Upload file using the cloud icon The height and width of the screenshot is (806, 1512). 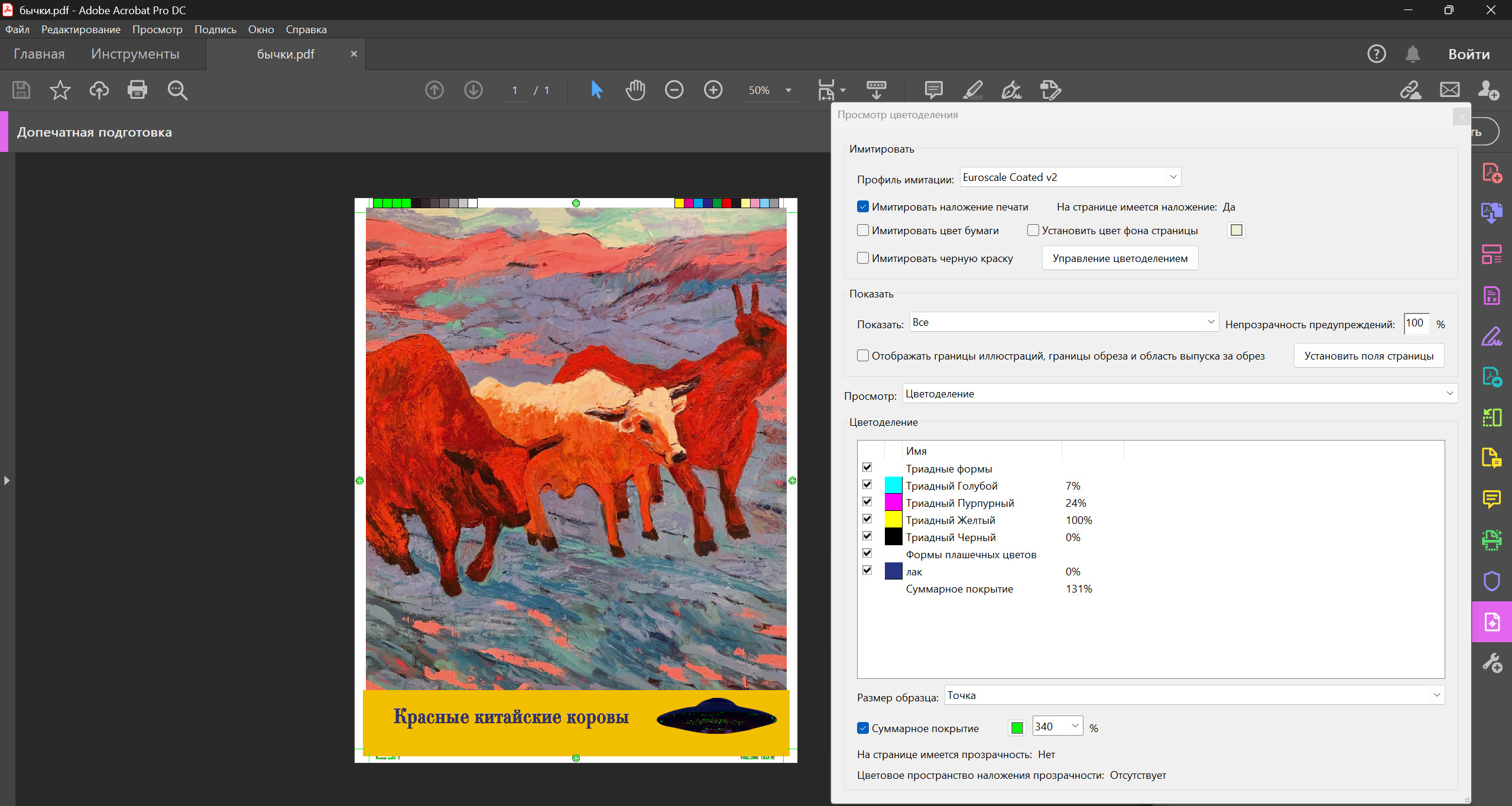coord(99,90)
